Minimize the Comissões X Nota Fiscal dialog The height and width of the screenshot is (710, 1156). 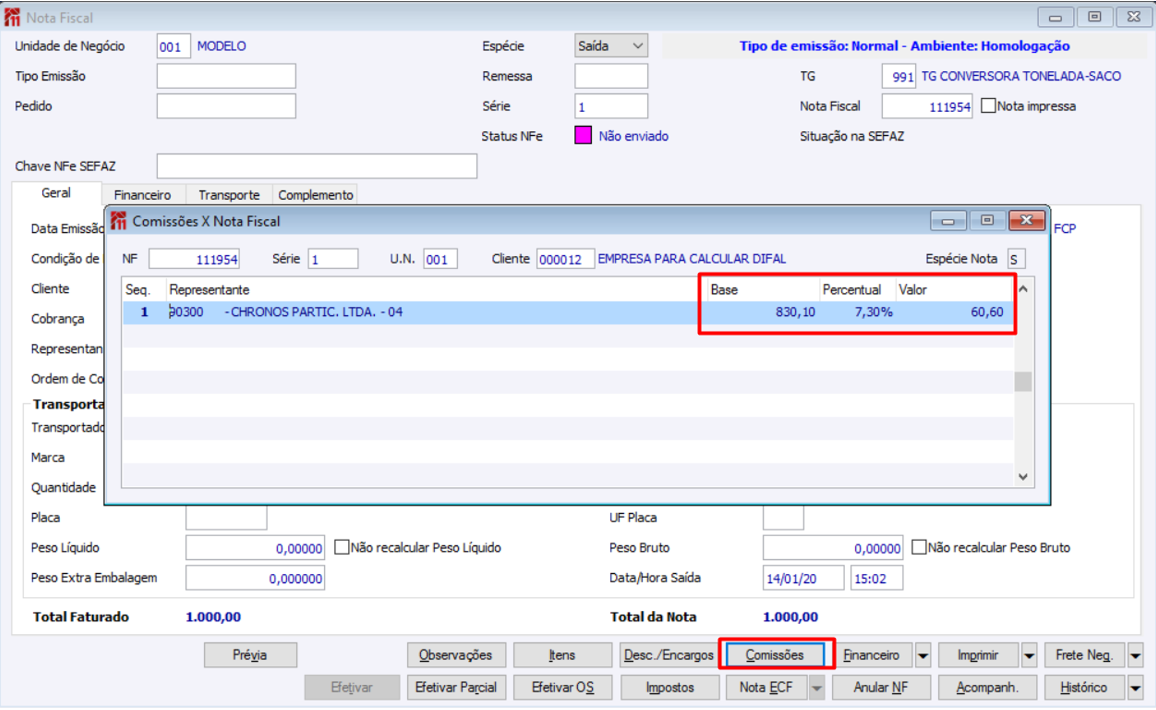click(948, 220)
